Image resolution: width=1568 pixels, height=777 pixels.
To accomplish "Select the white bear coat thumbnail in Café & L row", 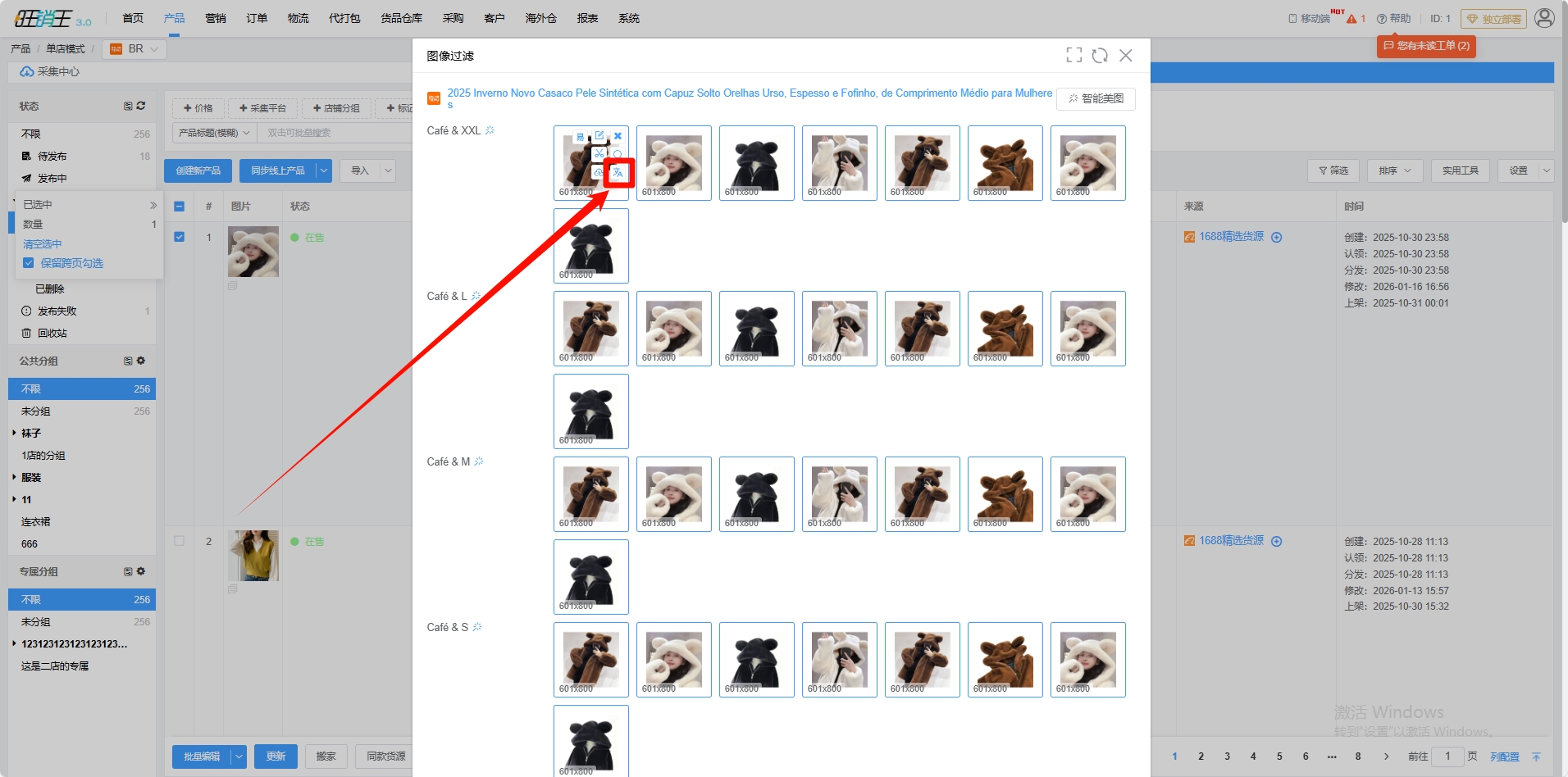I will [673, 328].
